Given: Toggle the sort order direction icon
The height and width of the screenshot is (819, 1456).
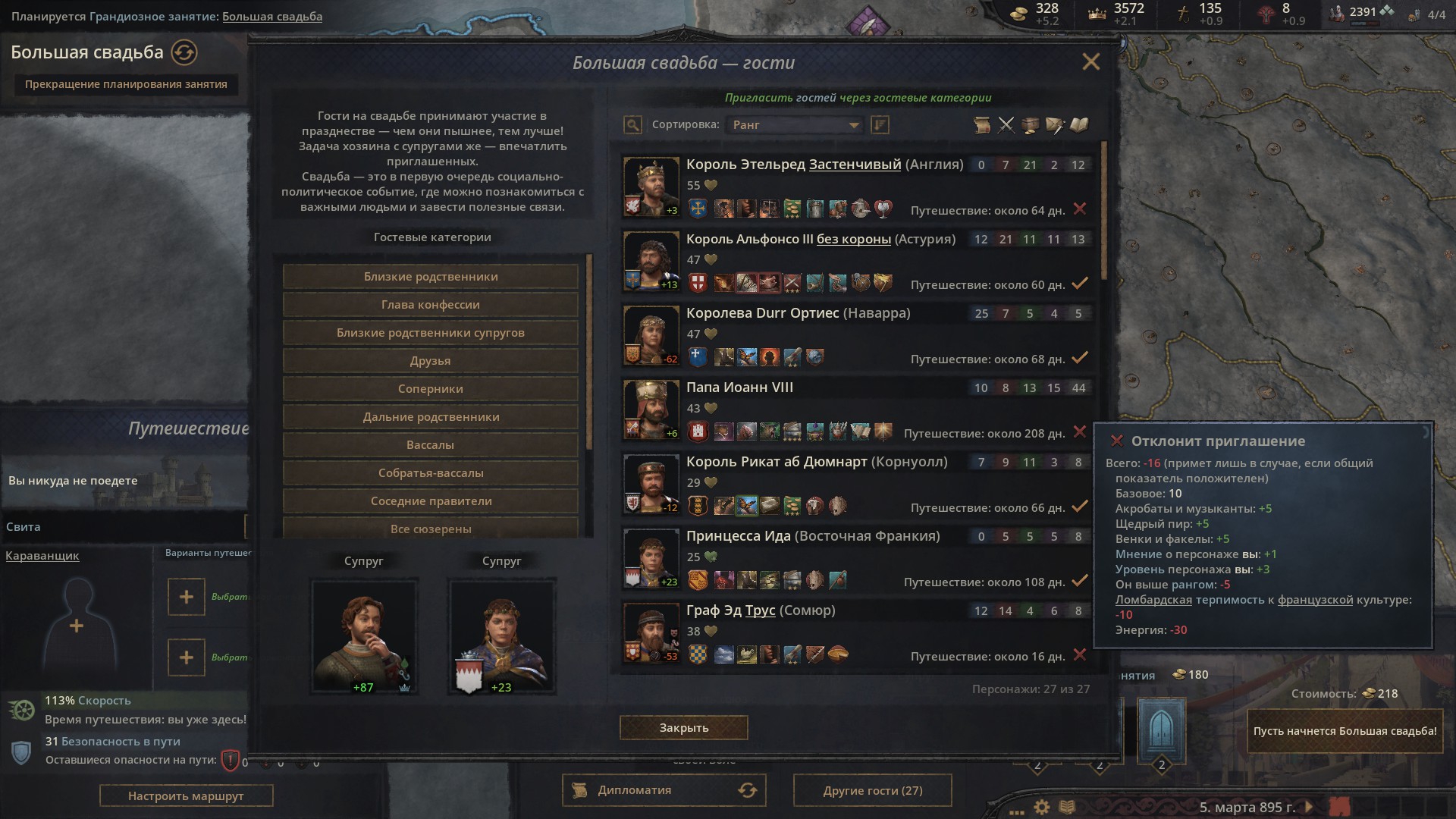Looking at the screenshot, I should click(880, 125).
